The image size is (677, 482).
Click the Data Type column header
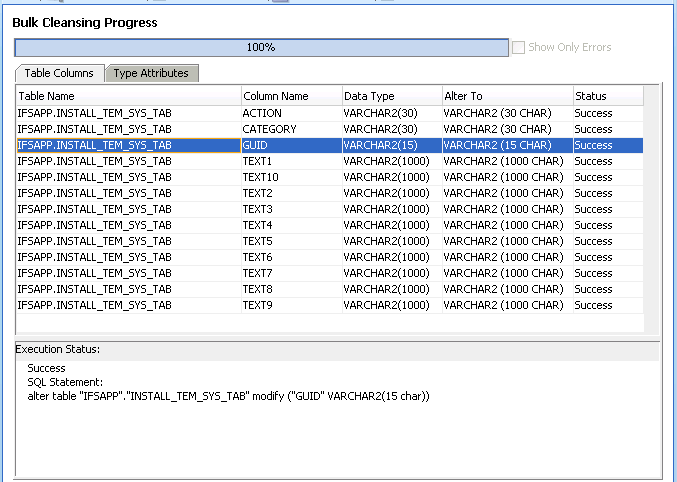pos(390,96)
